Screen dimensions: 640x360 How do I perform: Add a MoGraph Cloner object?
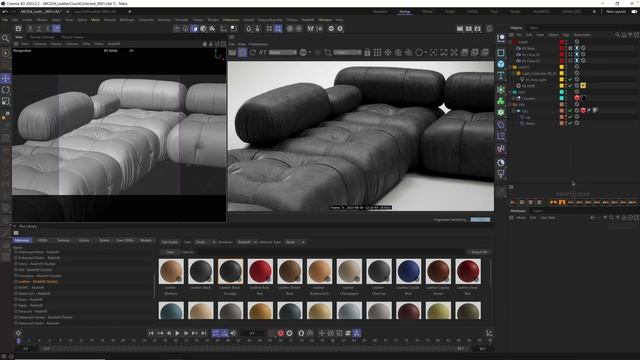tap(501, 90)
